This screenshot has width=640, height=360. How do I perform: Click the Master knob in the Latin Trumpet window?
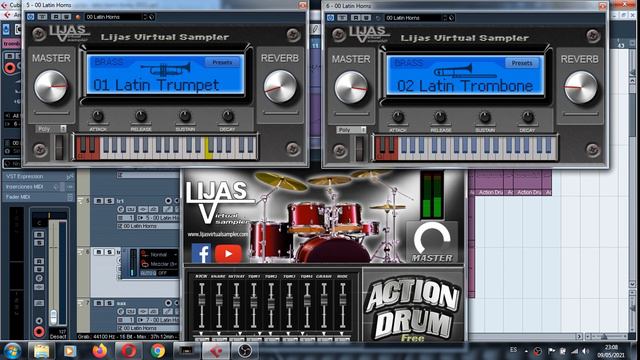click(51, 86)
